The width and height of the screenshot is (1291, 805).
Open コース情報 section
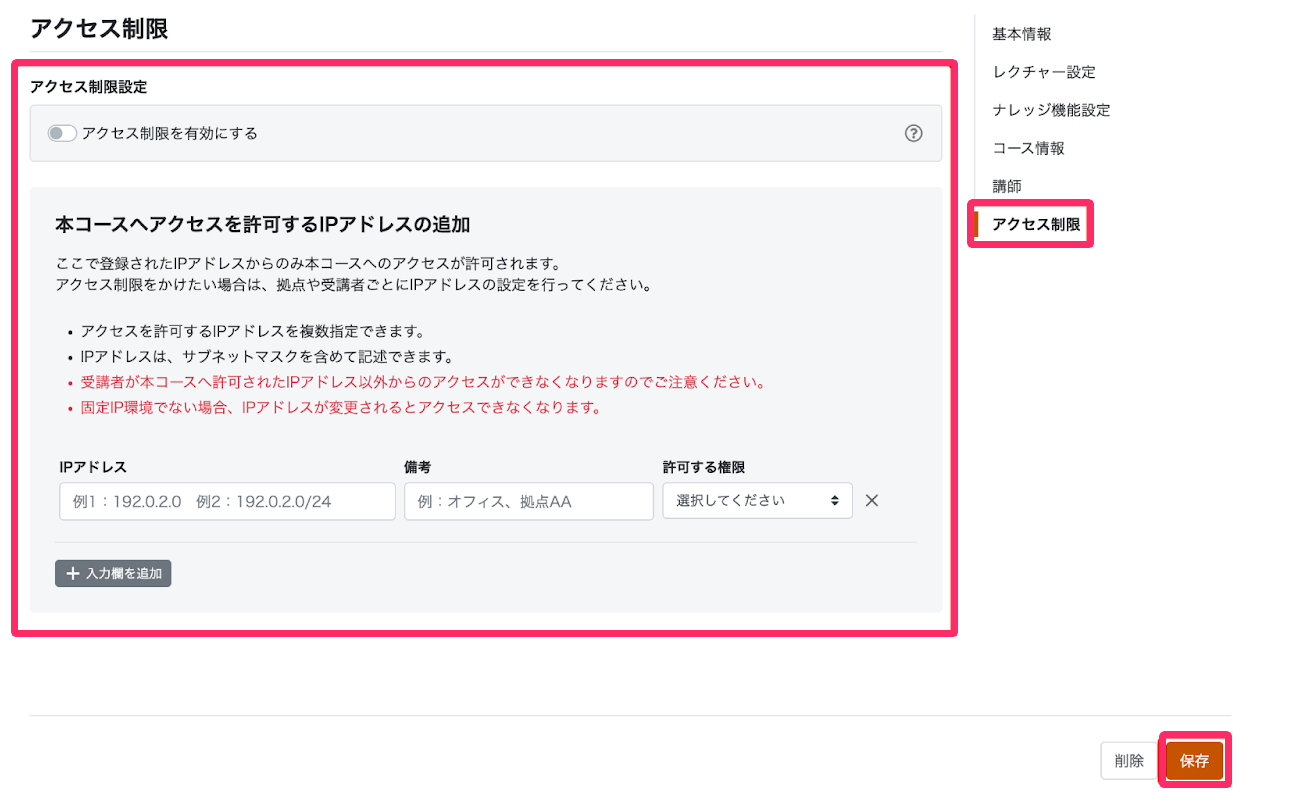[1028, 148]
